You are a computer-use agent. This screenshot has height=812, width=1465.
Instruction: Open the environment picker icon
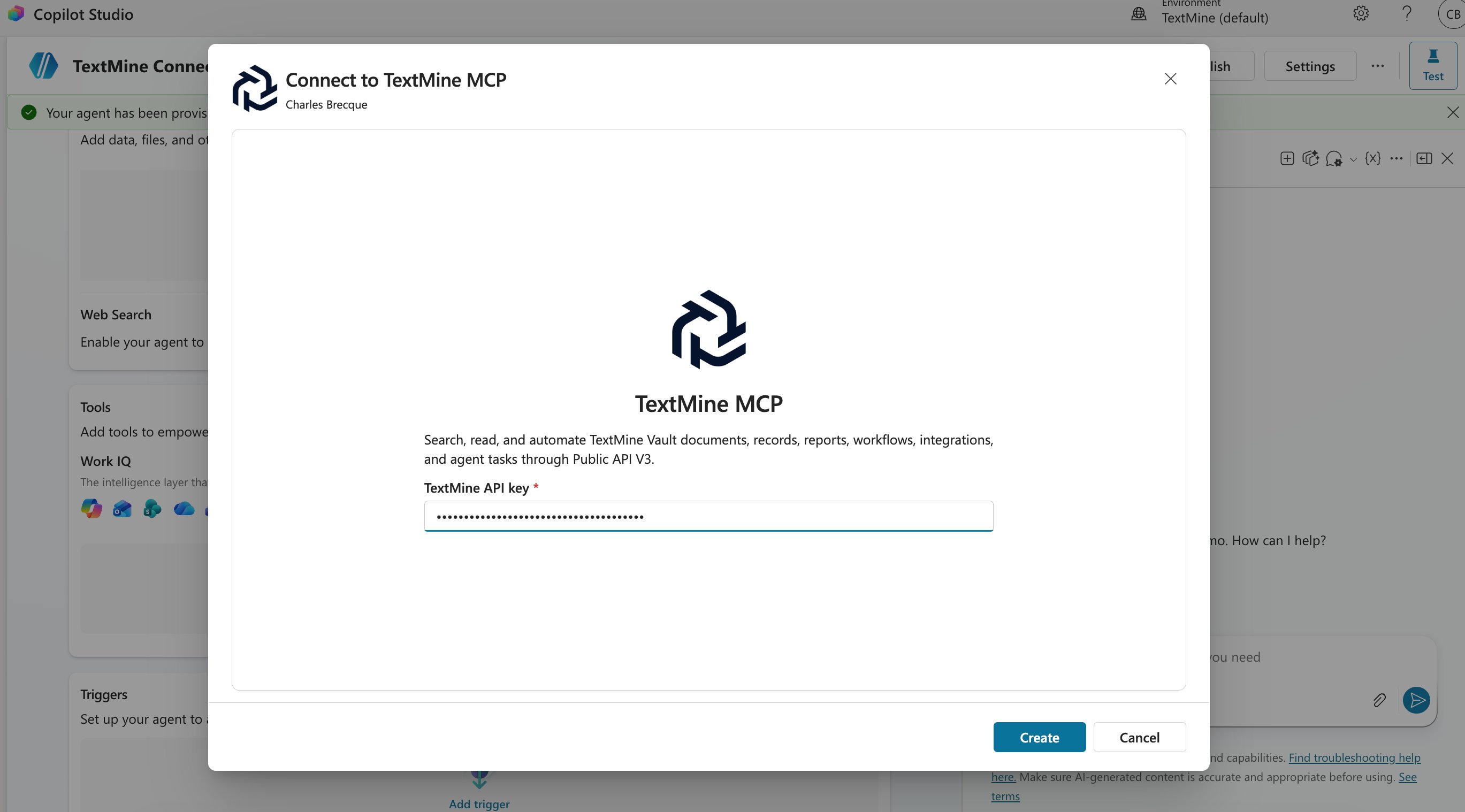pos(1139,14)
